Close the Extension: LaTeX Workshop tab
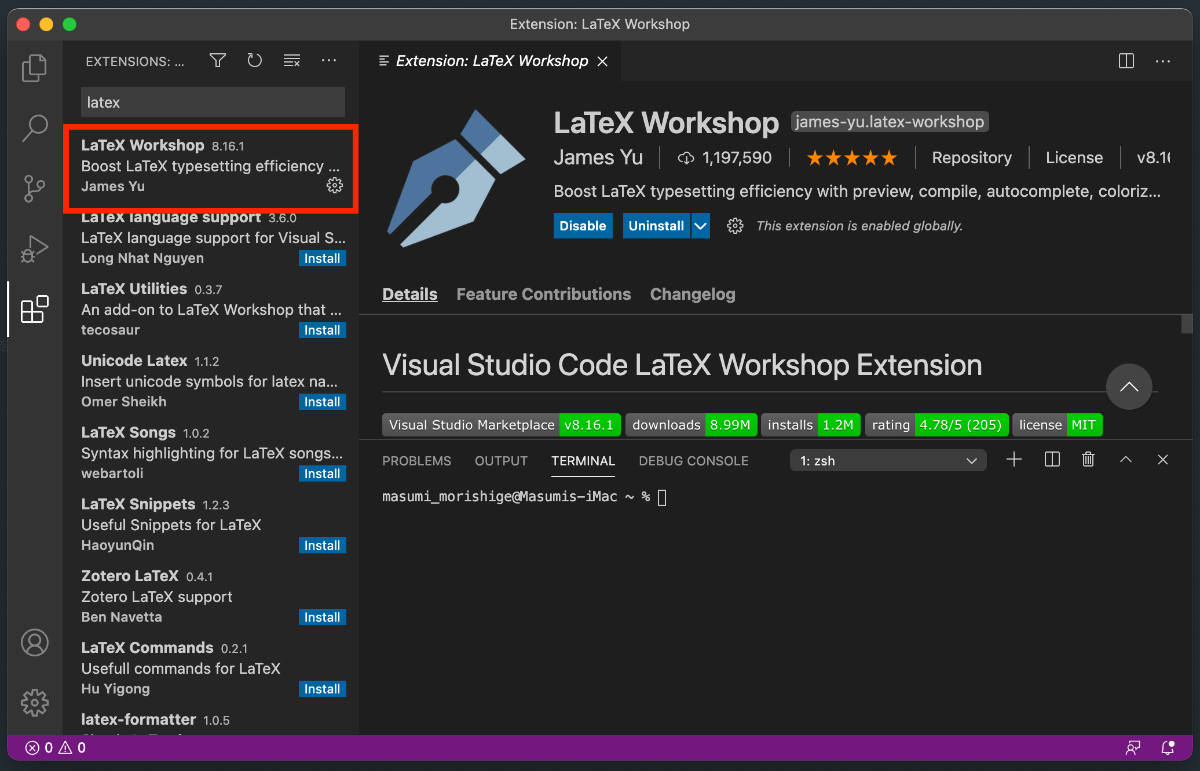The image size is (1200, 771). tap(602, 61)
